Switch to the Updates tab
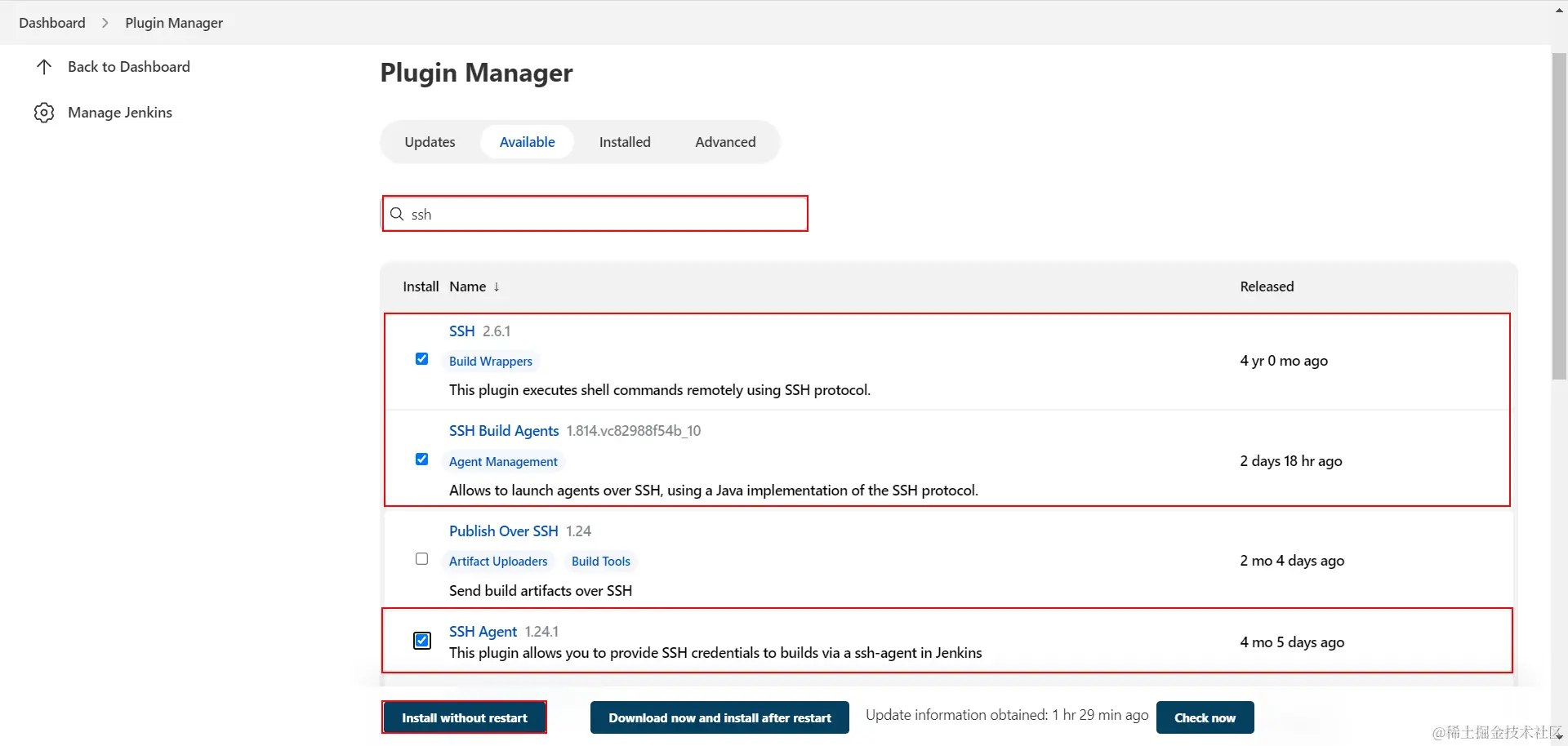 point(430,142)
